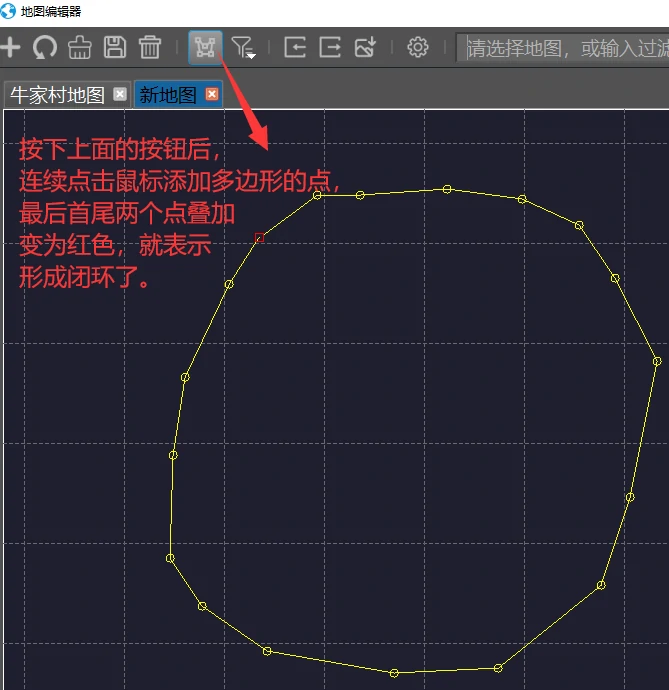669x690 pixels.
Task: Close the 新地图 tab
Action: (x=212, y=94)
